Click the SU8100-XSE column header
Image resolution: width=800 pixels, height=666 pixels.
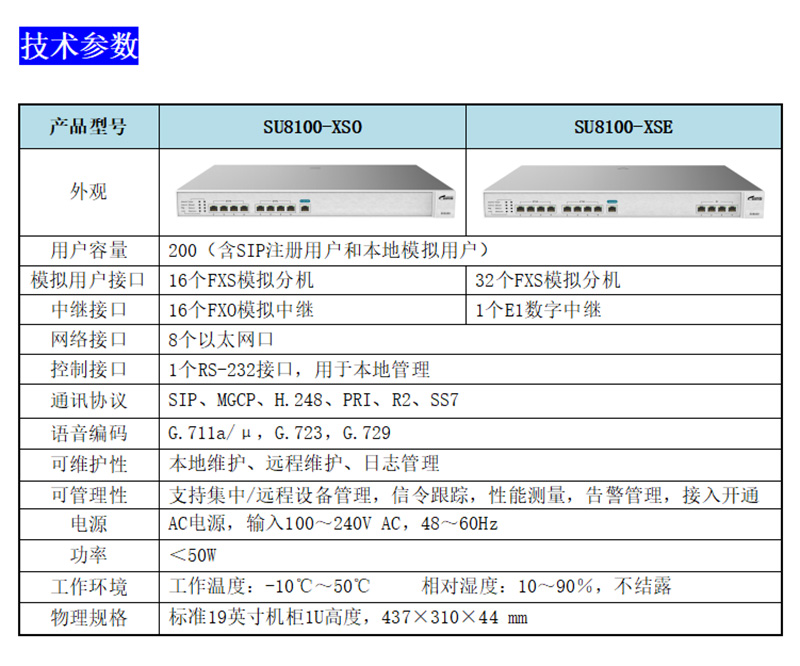point(623,127)
